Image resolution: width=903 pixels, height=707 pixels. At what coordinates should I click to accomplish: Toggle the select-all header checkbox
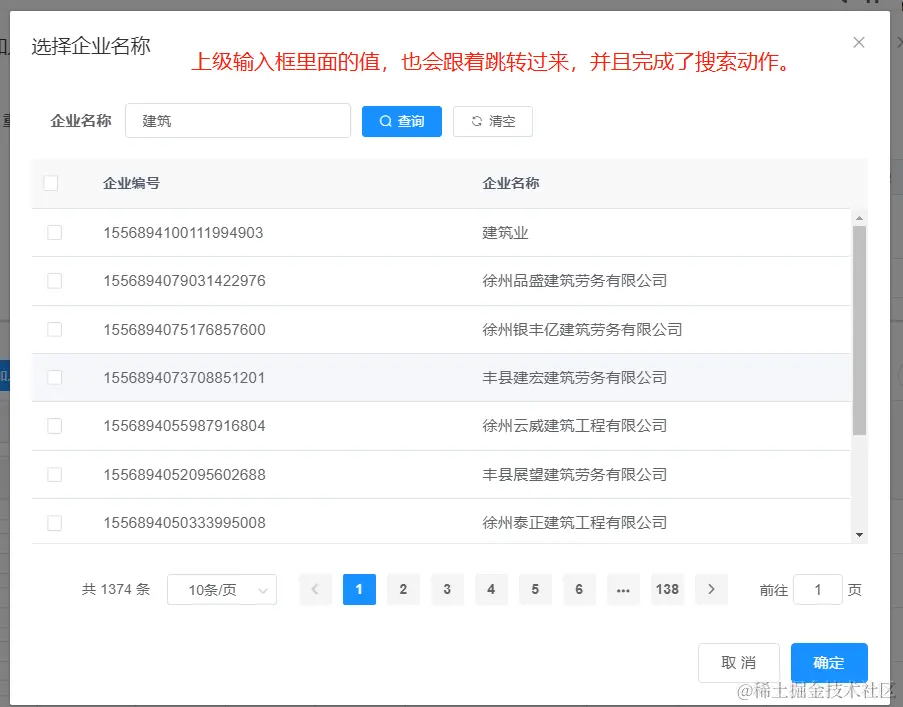click(x=51, y=183)
